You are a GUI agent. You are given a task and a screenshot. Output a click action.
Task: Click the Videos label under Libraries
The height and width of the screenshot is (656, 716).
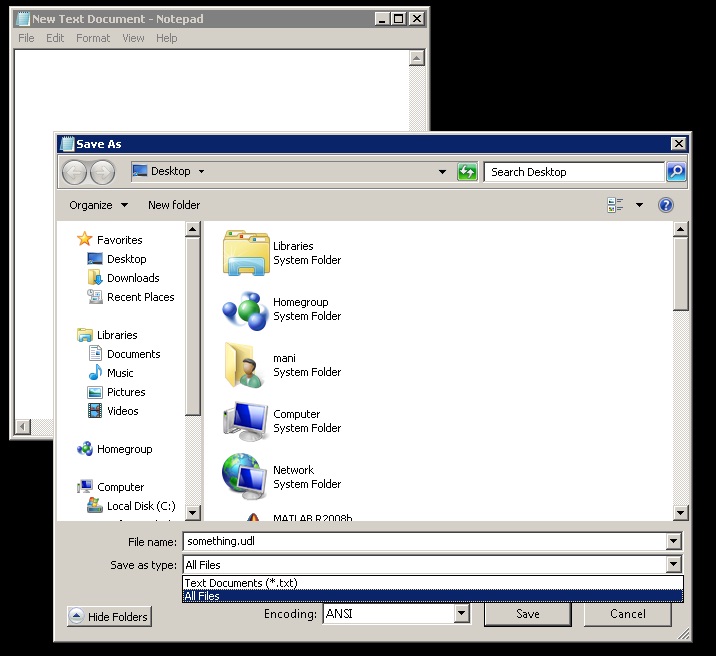click(x=122, y=411)
